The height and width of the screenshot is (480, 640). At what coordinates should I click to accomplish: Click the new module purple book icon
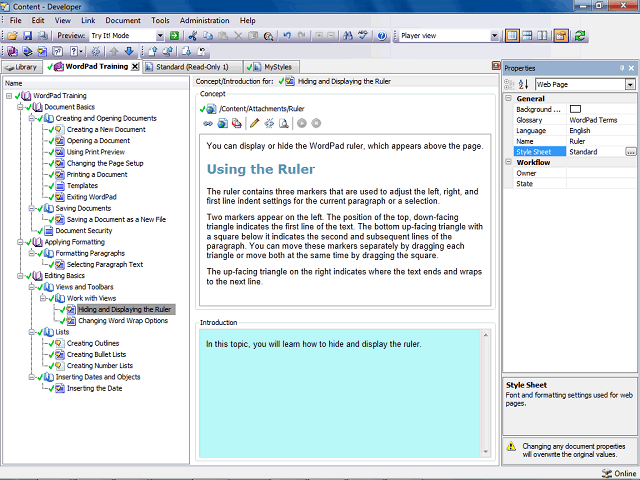pos(12,51)
